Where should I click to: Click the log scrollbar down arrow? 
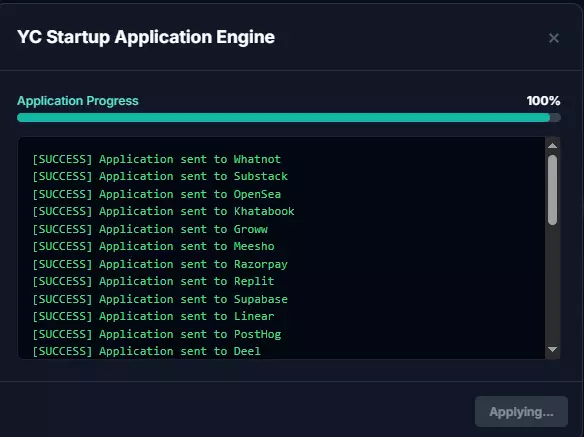point(552,349)
